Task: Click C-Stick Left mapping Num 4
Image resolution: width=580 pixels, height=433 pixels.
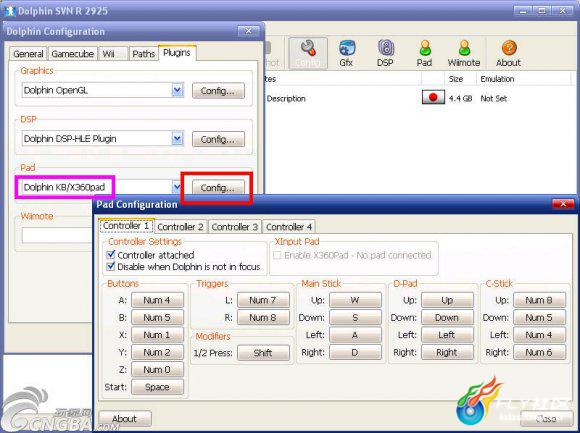Action: [x=539, y=335]
